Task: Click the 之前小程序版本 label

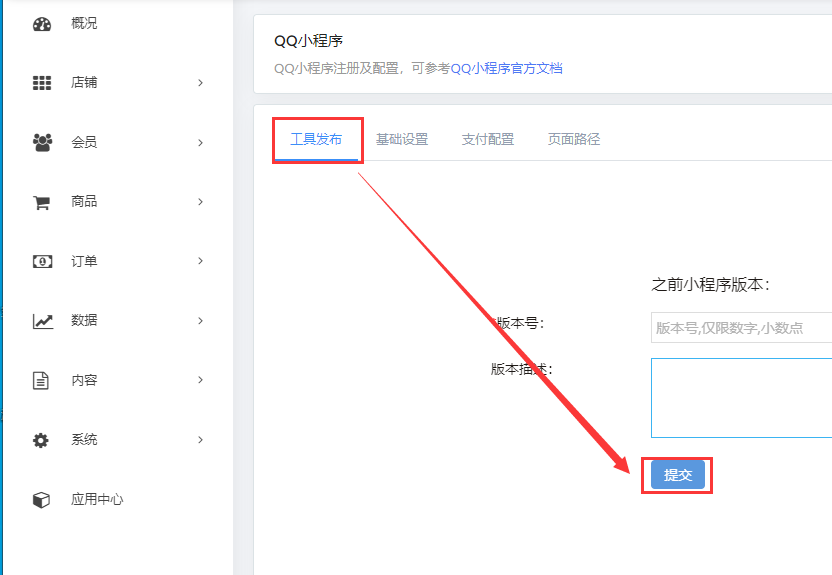Action: tap(710, 285)
